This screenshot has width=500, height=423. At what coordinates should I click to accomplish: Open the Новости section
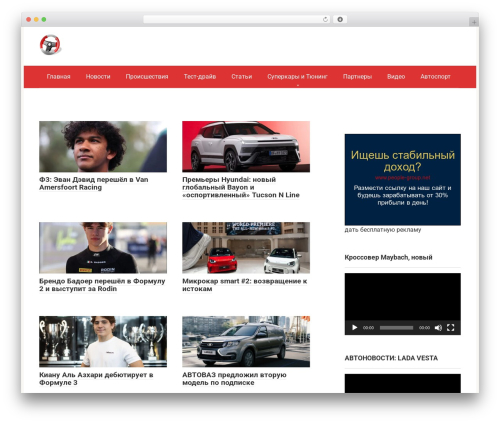pos(98,77)
